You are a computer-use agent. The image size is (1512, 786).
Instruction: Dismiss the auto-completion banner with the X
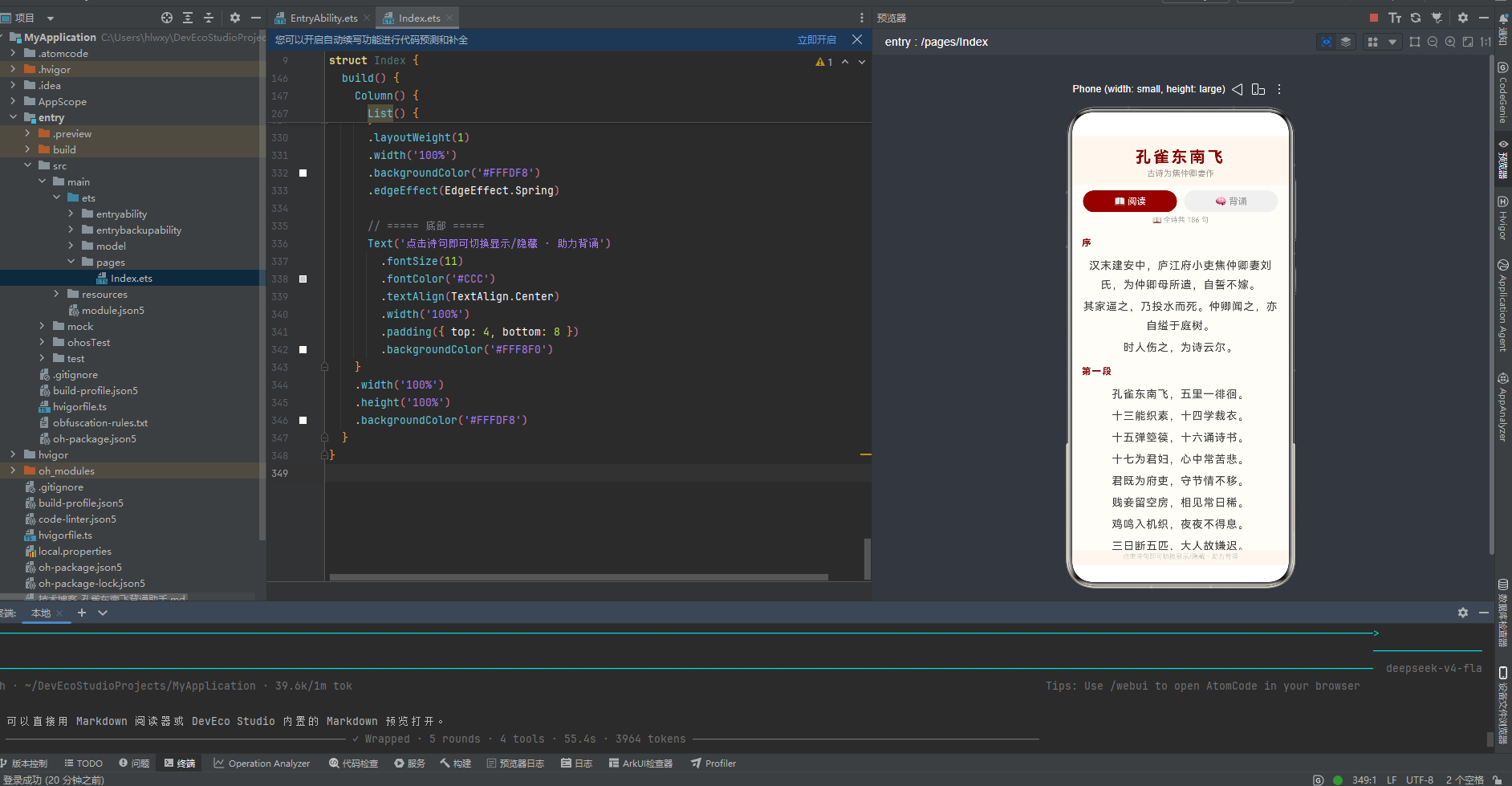point(857,39)
